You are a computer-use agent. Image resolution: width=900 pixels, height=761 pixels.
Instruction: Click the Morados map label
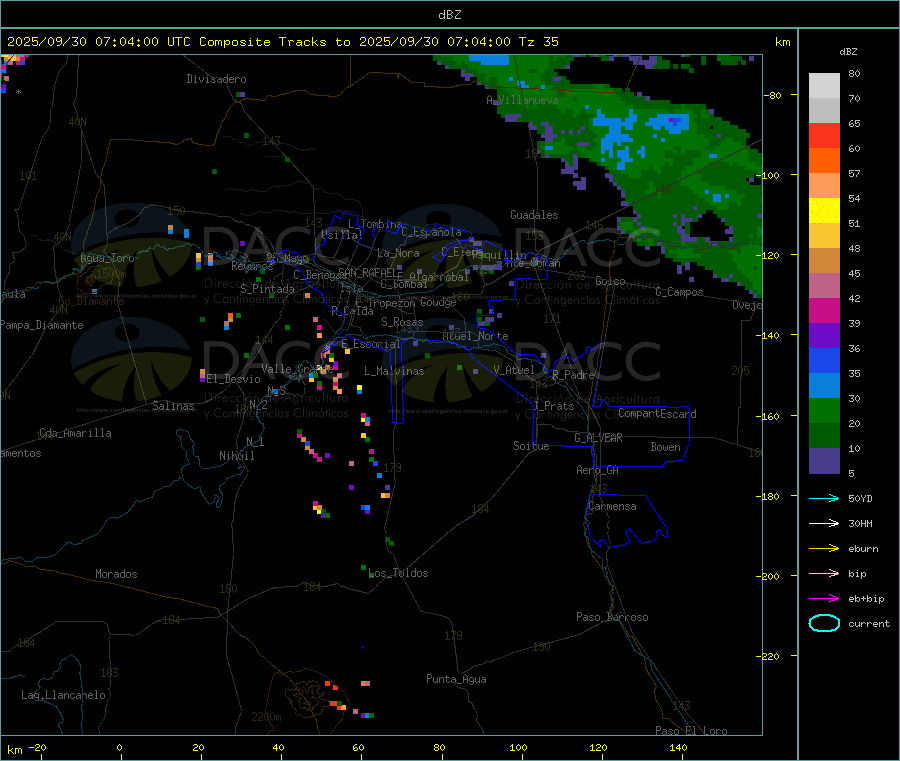[117, 574]
